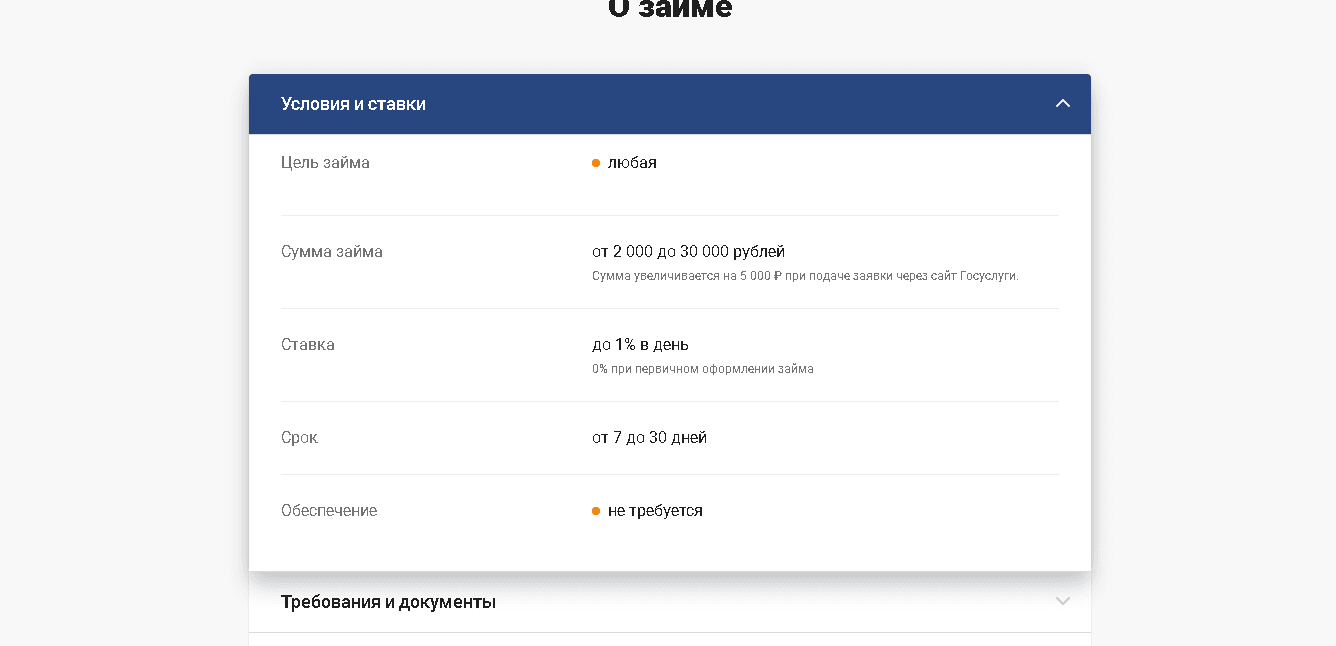Click the note about applying via Госуслуги
Screen dimensions: 1336x646
coord(806,276)
